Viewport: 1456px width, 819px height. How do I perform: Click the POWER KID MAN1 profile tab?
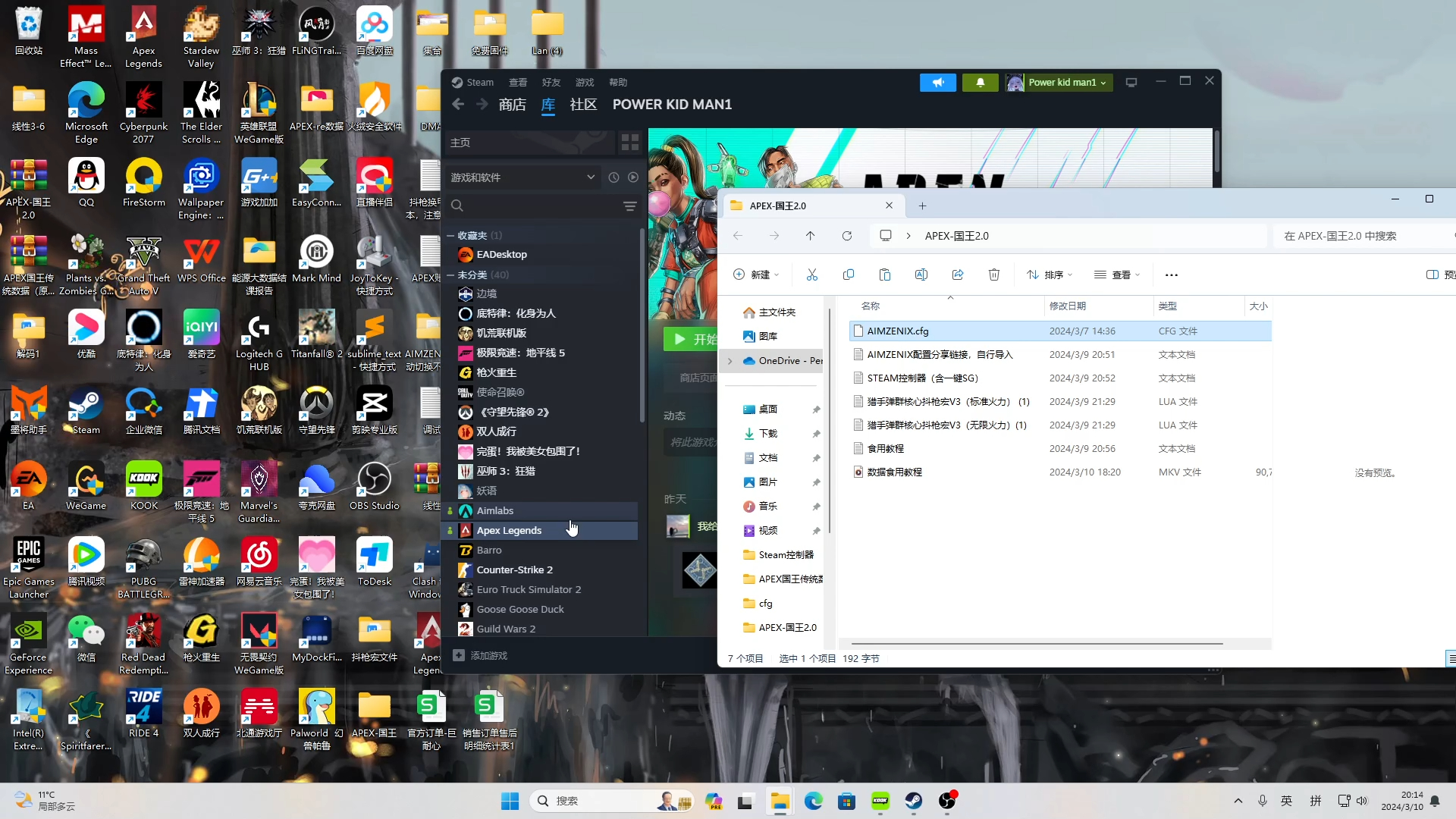(x=672, y=105)
